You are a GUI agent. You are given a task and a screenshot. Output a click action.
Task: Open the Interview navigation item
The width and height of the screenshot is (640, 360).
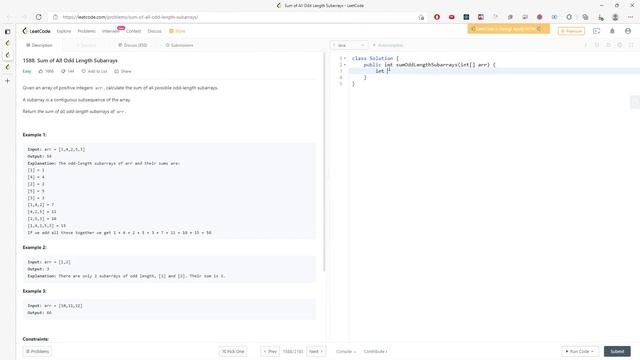click(110, 31)
